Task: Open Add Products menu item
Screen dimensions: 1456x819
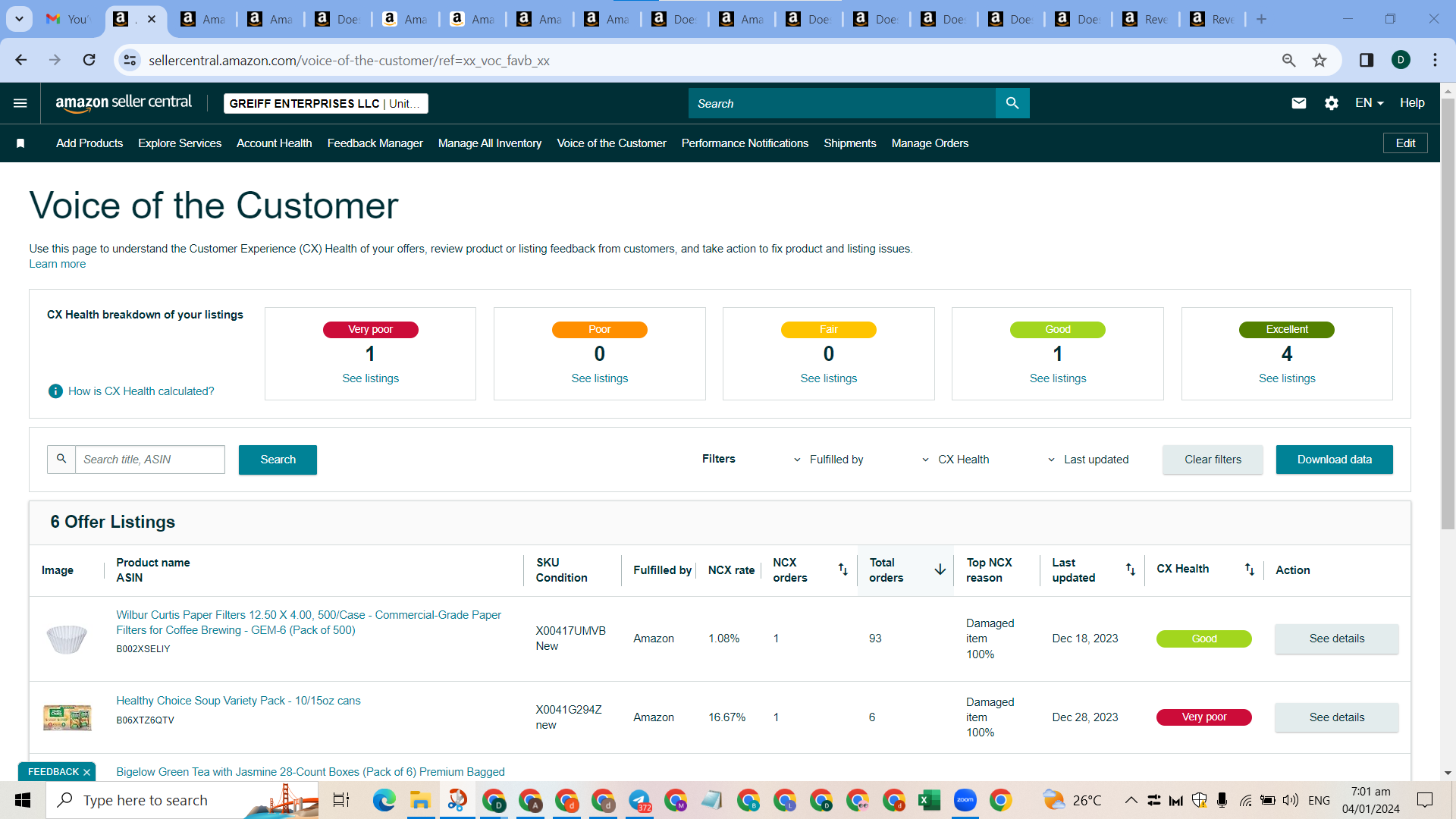Action: [89, 143]
